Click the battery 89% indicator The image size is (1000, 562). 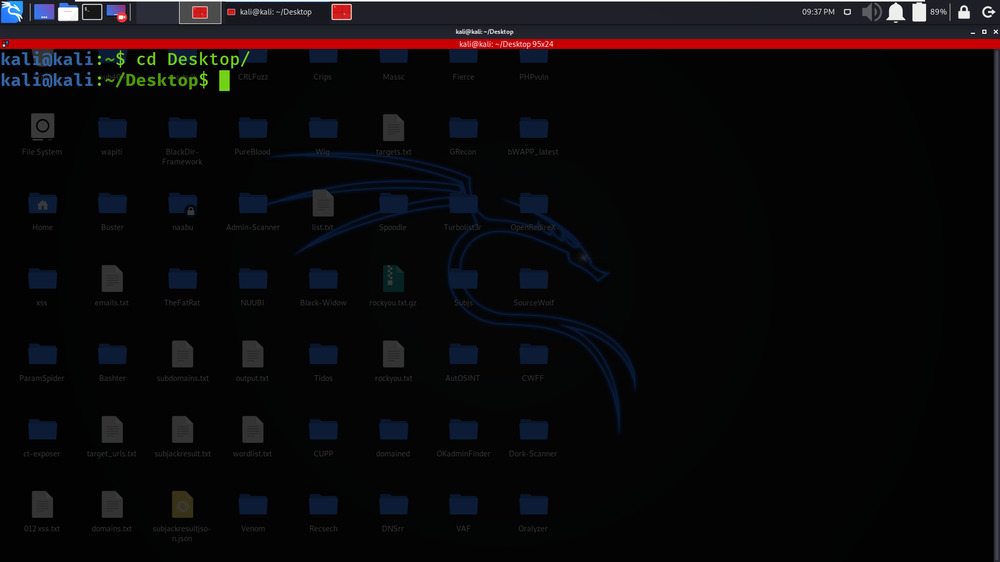click(928, 11)
